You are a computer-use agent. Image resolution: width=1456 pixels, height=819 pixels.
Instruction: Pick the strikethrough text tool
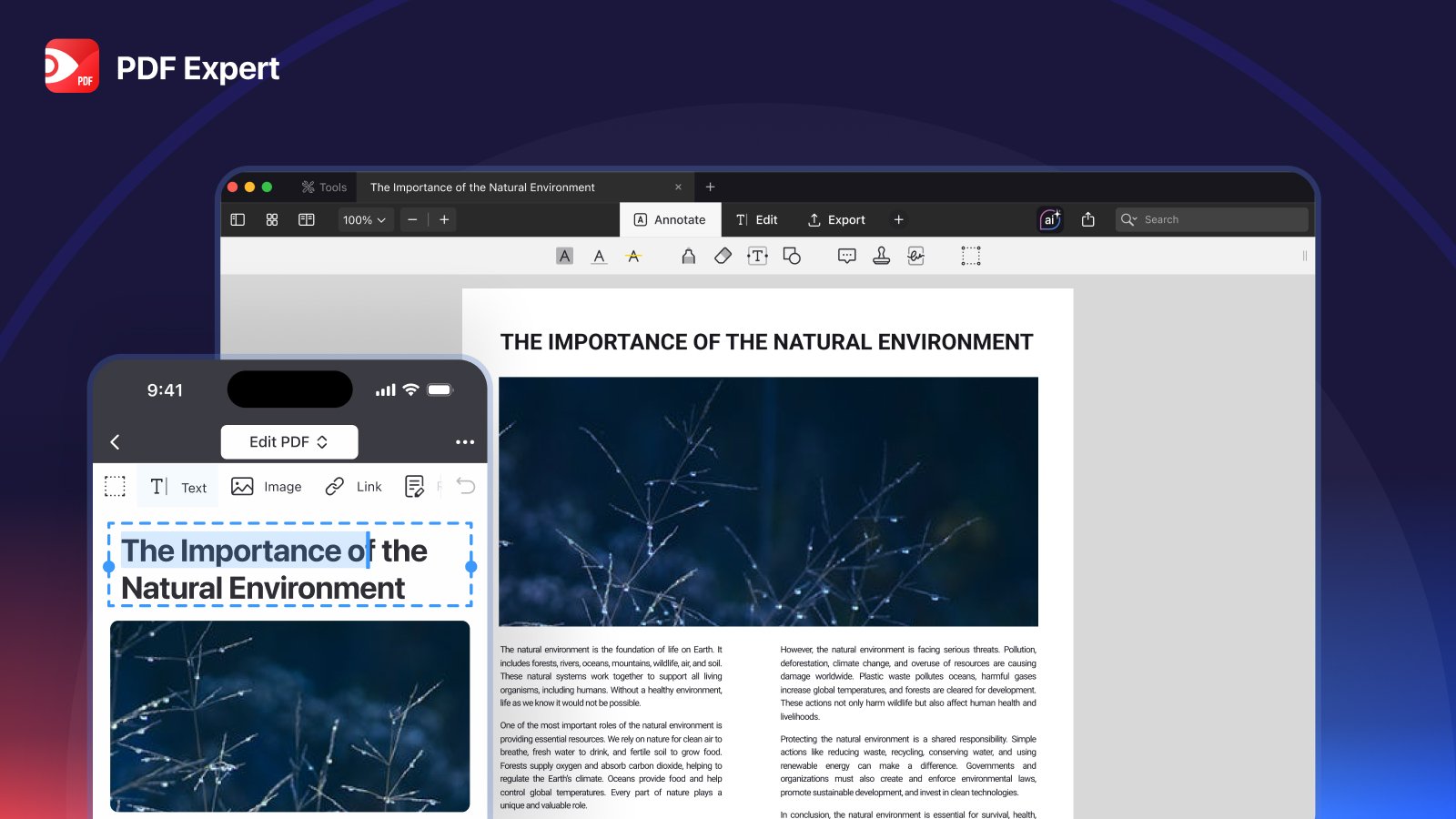click(x=633, y=257)
